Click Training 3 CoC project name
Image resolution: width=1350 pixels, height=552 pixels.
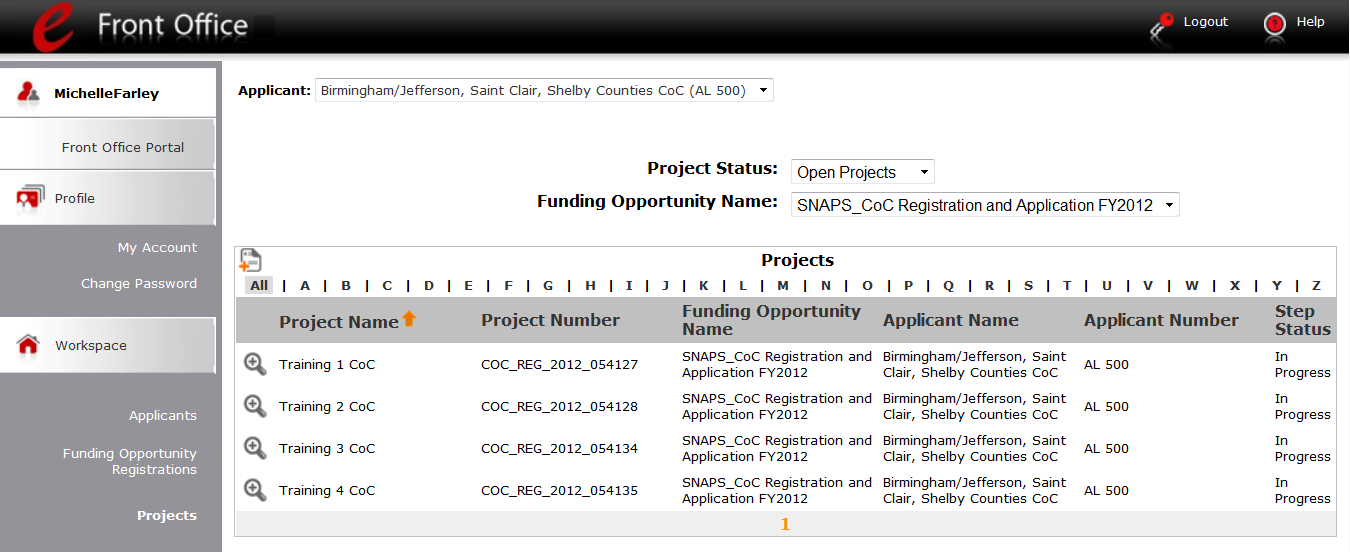[x=327, y=448]
